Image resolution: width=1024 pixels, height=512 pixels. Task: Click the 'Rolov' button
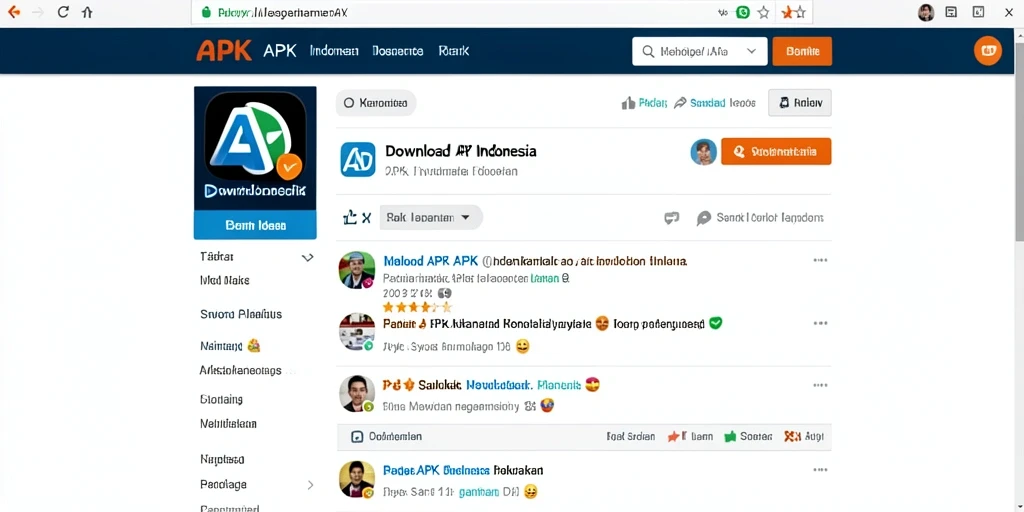click(x=800, y=103)
